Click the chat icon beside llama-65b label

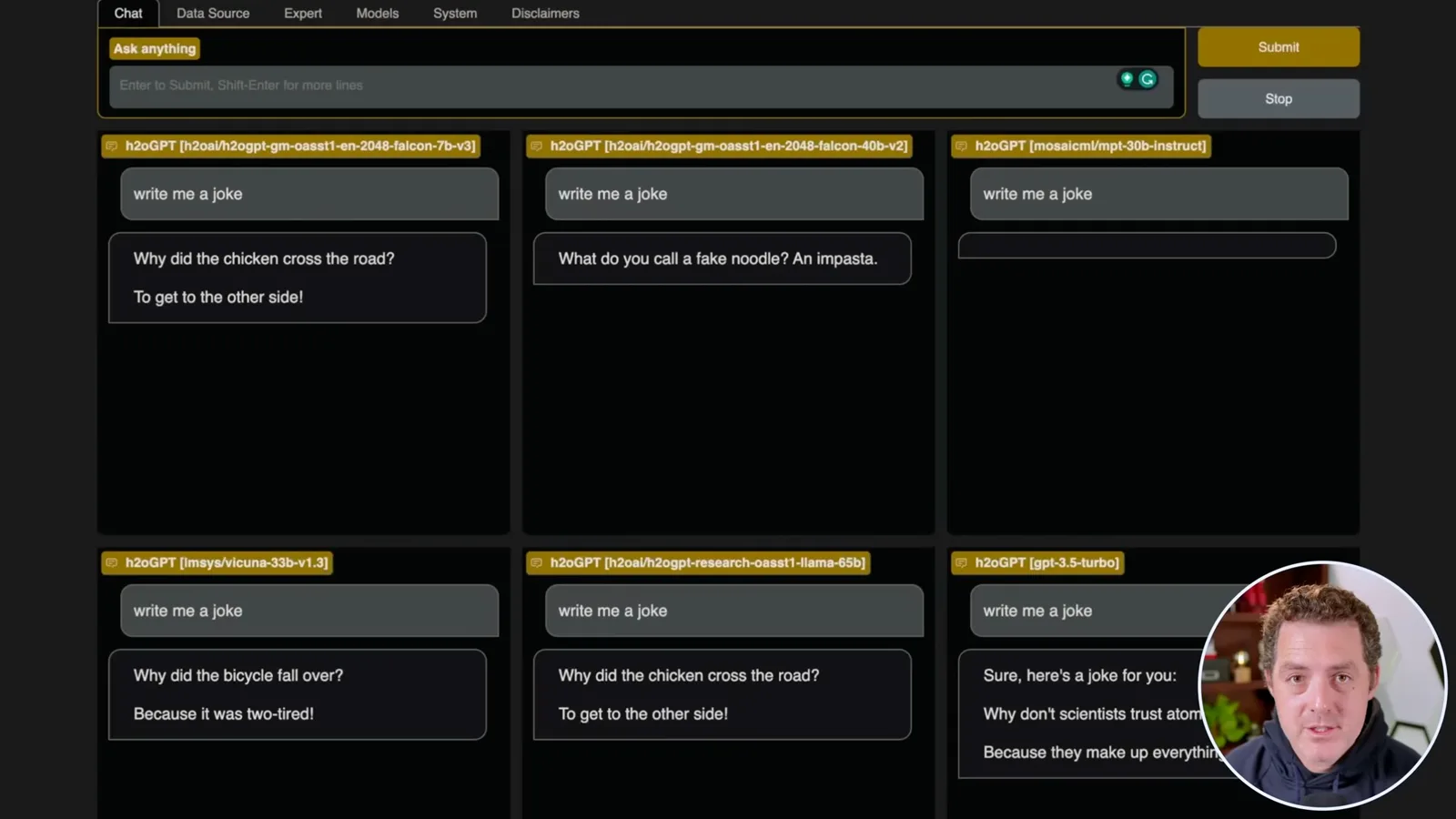537,562
